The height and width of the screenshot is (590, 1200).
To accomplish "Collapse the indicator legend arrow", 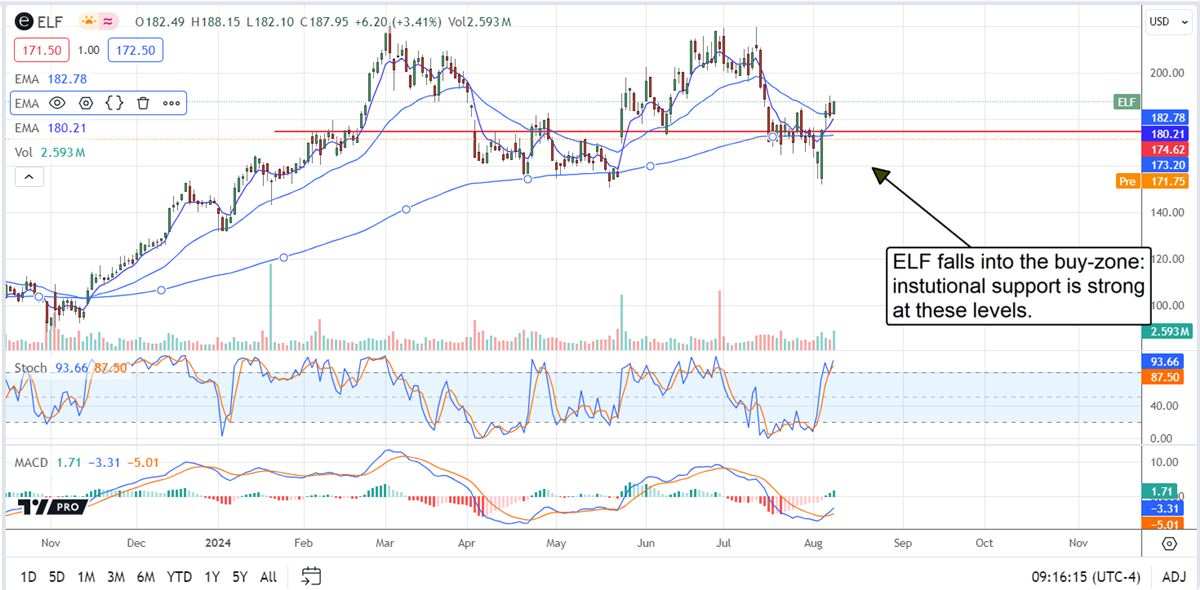I will [x=28, y=177].
